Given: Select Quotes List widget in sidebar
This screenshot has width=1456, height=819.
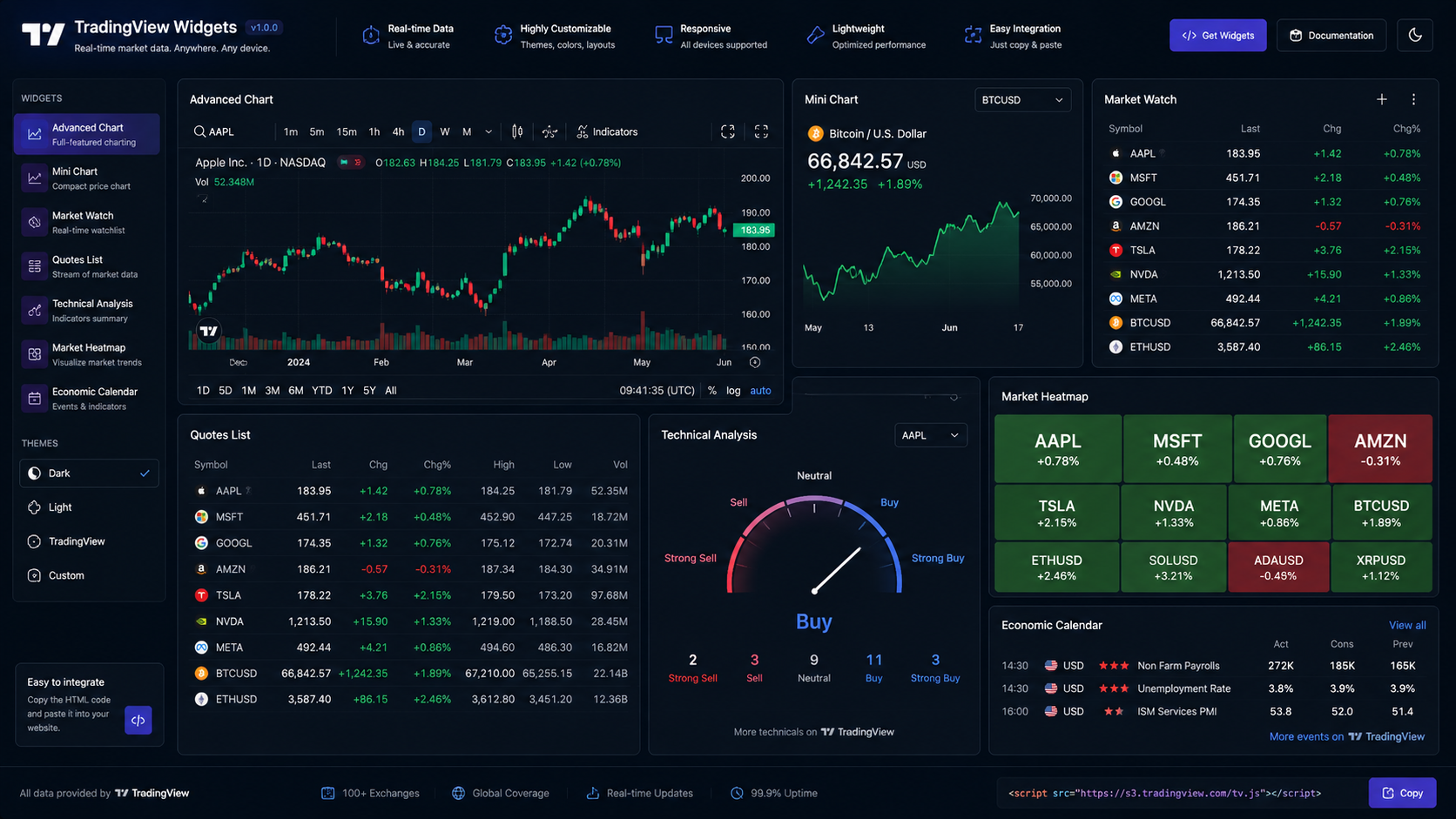Looking at the screenshot, I should (x=86, y=266).
